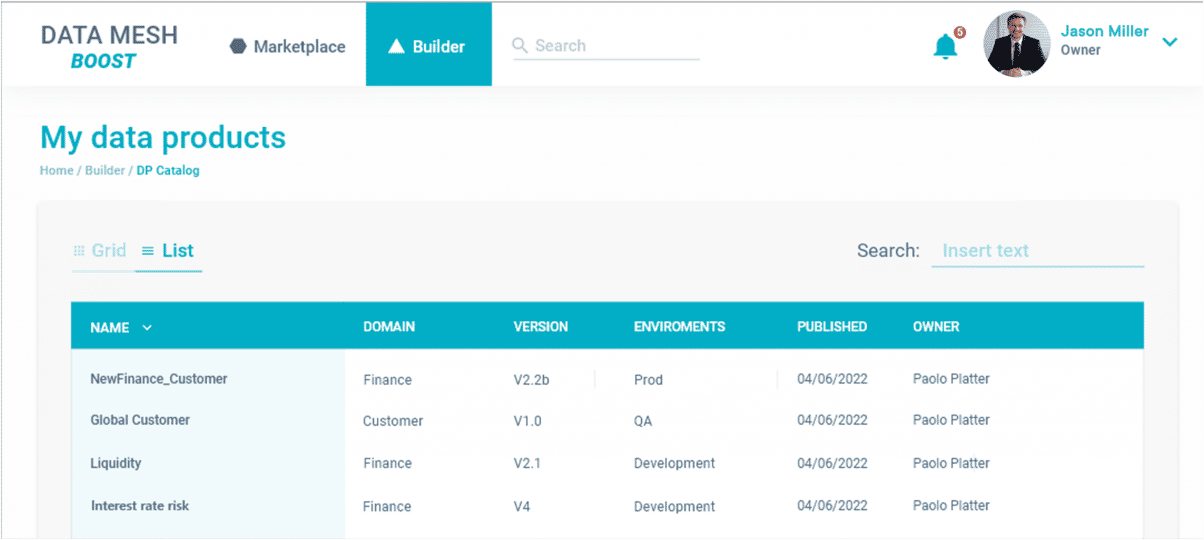Expand the user account dropdown chevron

(1170, 42)
